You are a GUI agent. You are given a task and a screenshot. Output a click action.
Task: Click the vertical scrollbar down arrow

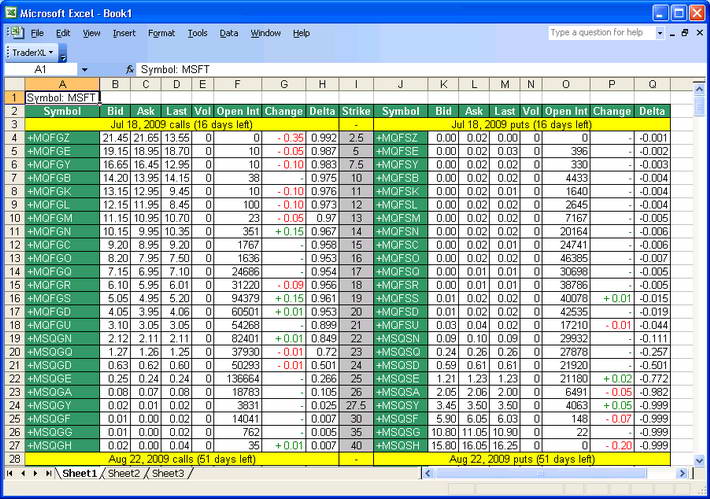click(x=700, y=461)
